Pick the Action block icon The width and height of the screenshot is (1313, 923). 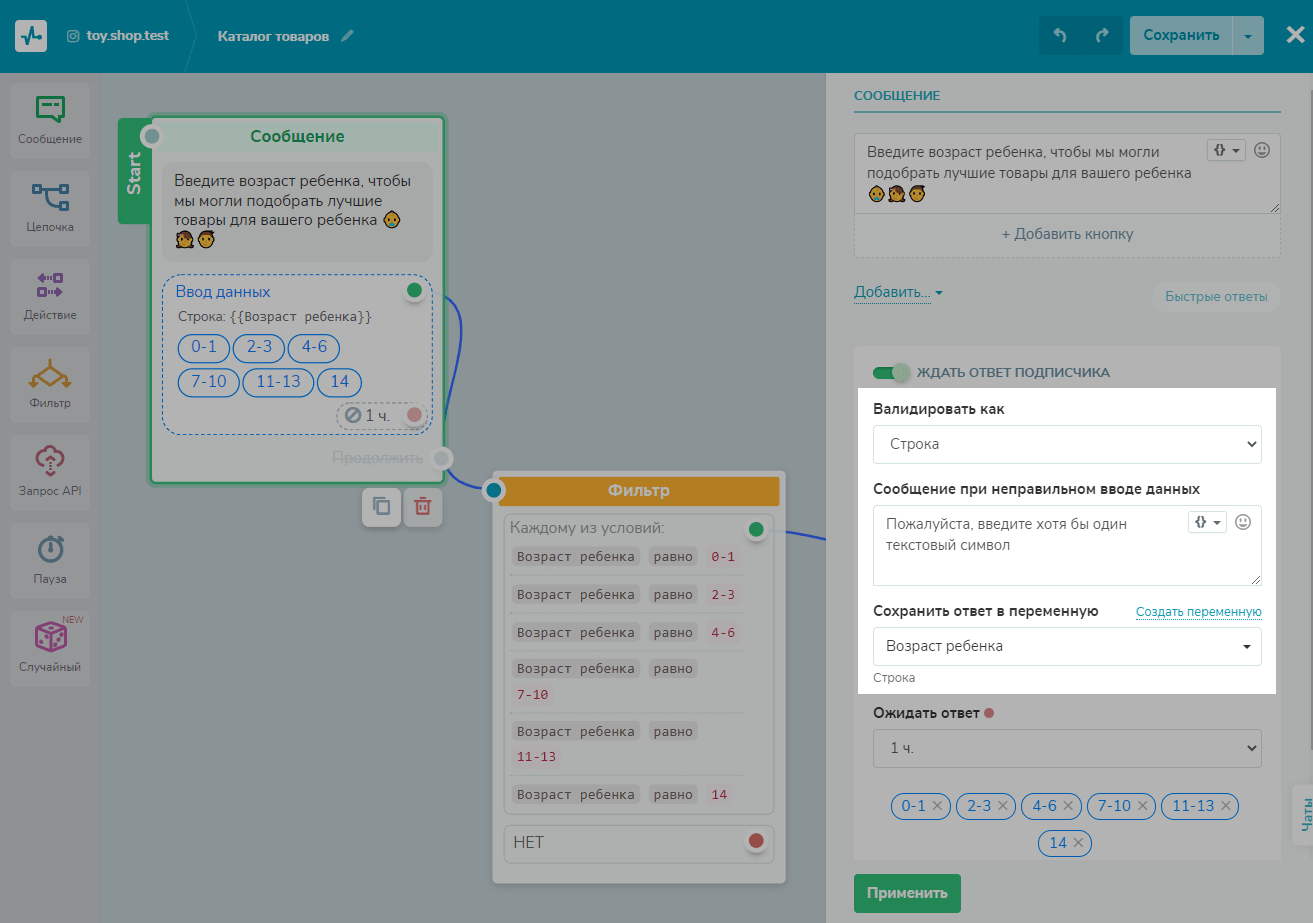pyautogui.click(x=50, y=287)
